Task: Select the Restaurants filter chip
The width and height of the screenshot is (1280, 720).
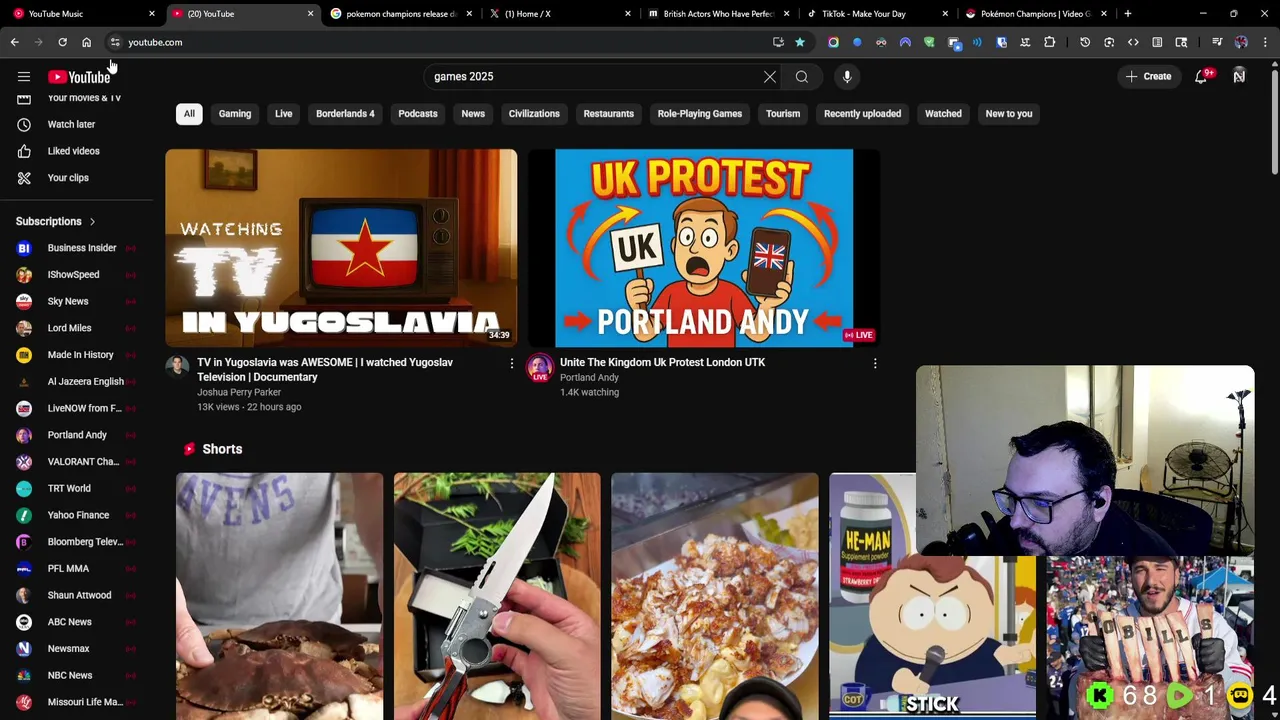Action: pos(609,114)
